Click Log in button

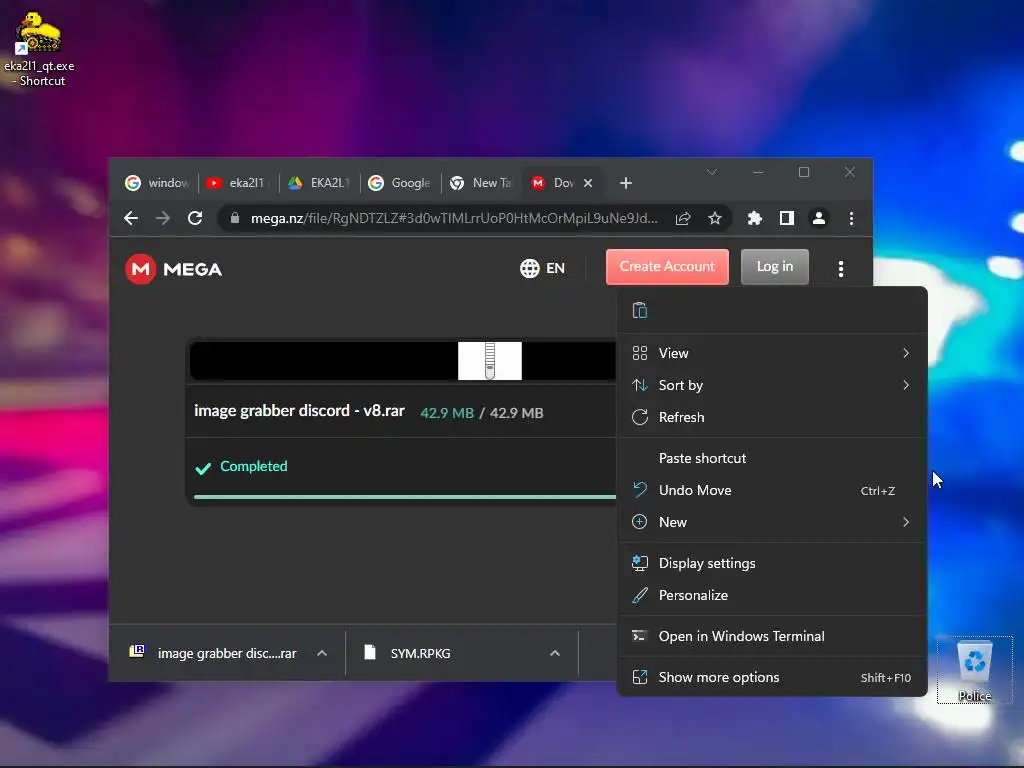point(775,266)
